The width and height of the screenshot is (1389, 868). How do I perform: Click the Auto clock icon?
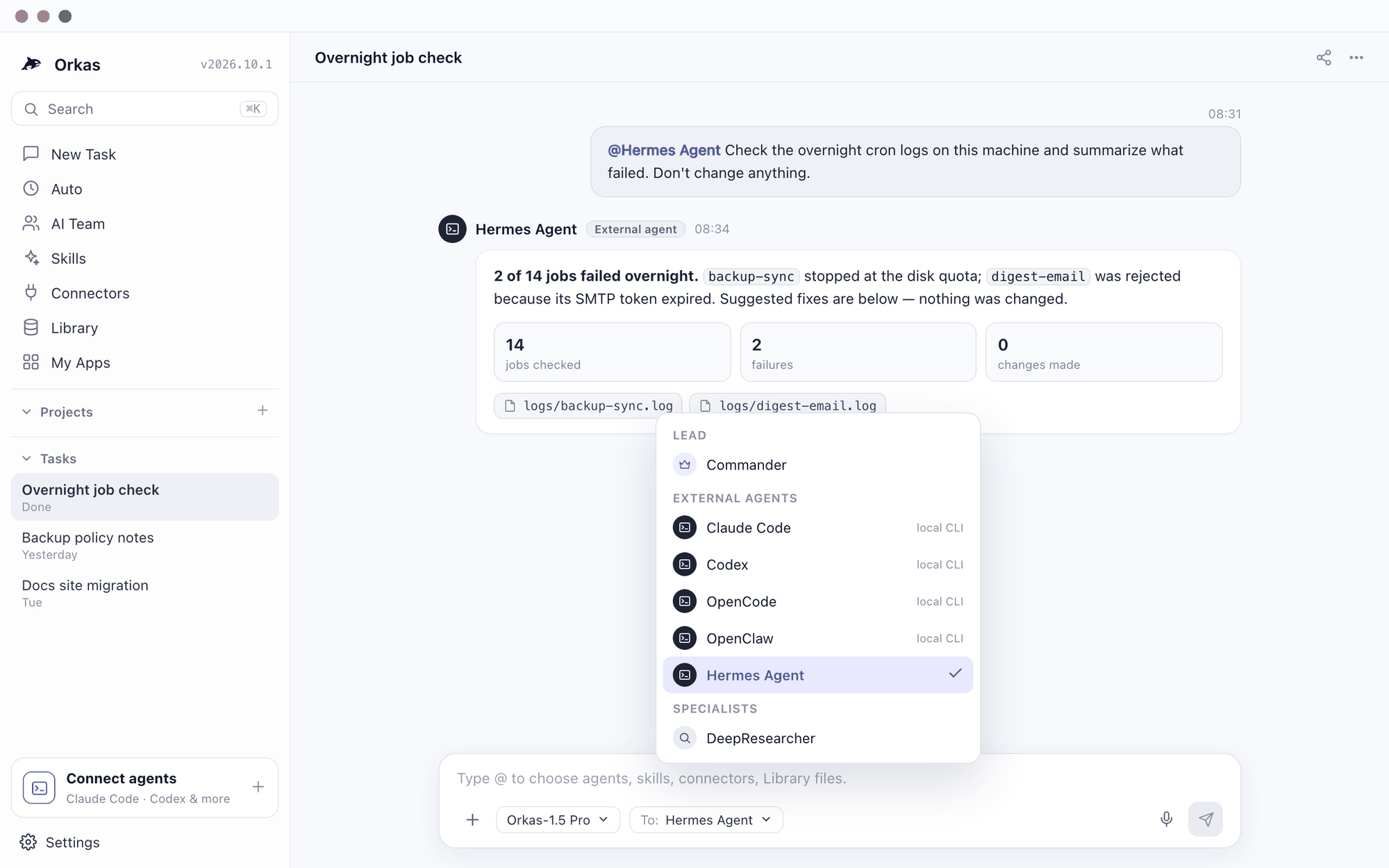click(x=31, y=188)
